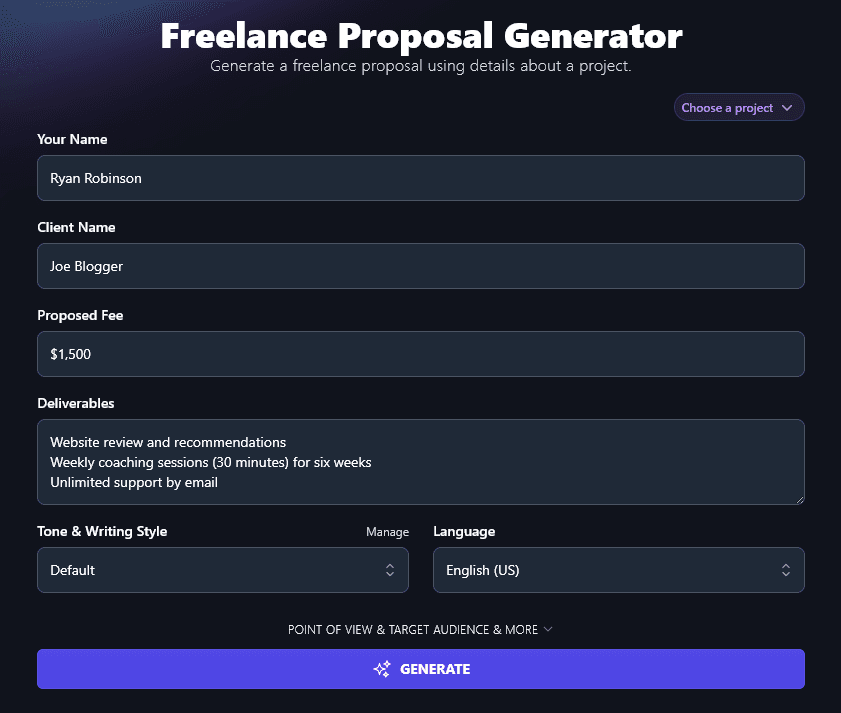Click the Deliverables label above the text box
The width and height of the screenshot is (841, 713).
[x=75, y=403]
